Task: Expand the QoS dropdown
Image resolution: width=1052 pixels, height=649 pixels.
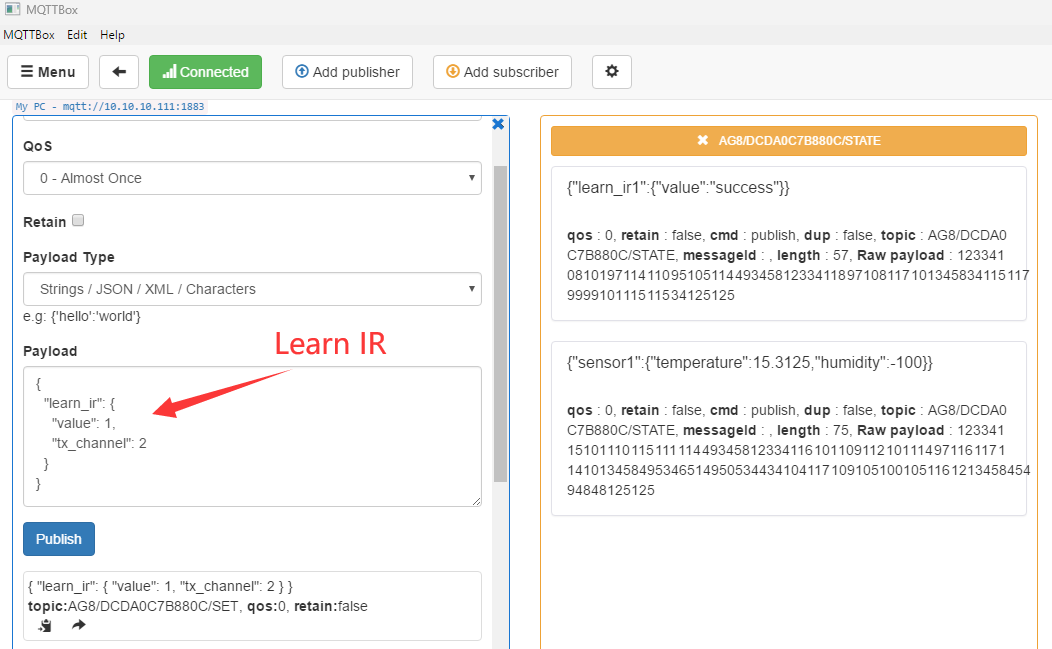Action: [252, 178]
